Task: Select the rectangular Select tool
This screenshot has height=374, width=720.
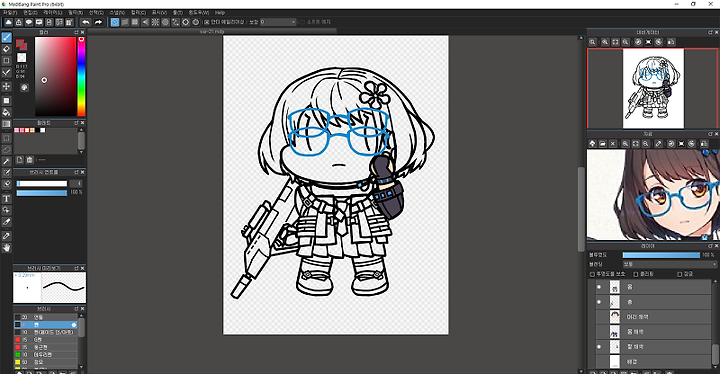Action: click(6, 138)
